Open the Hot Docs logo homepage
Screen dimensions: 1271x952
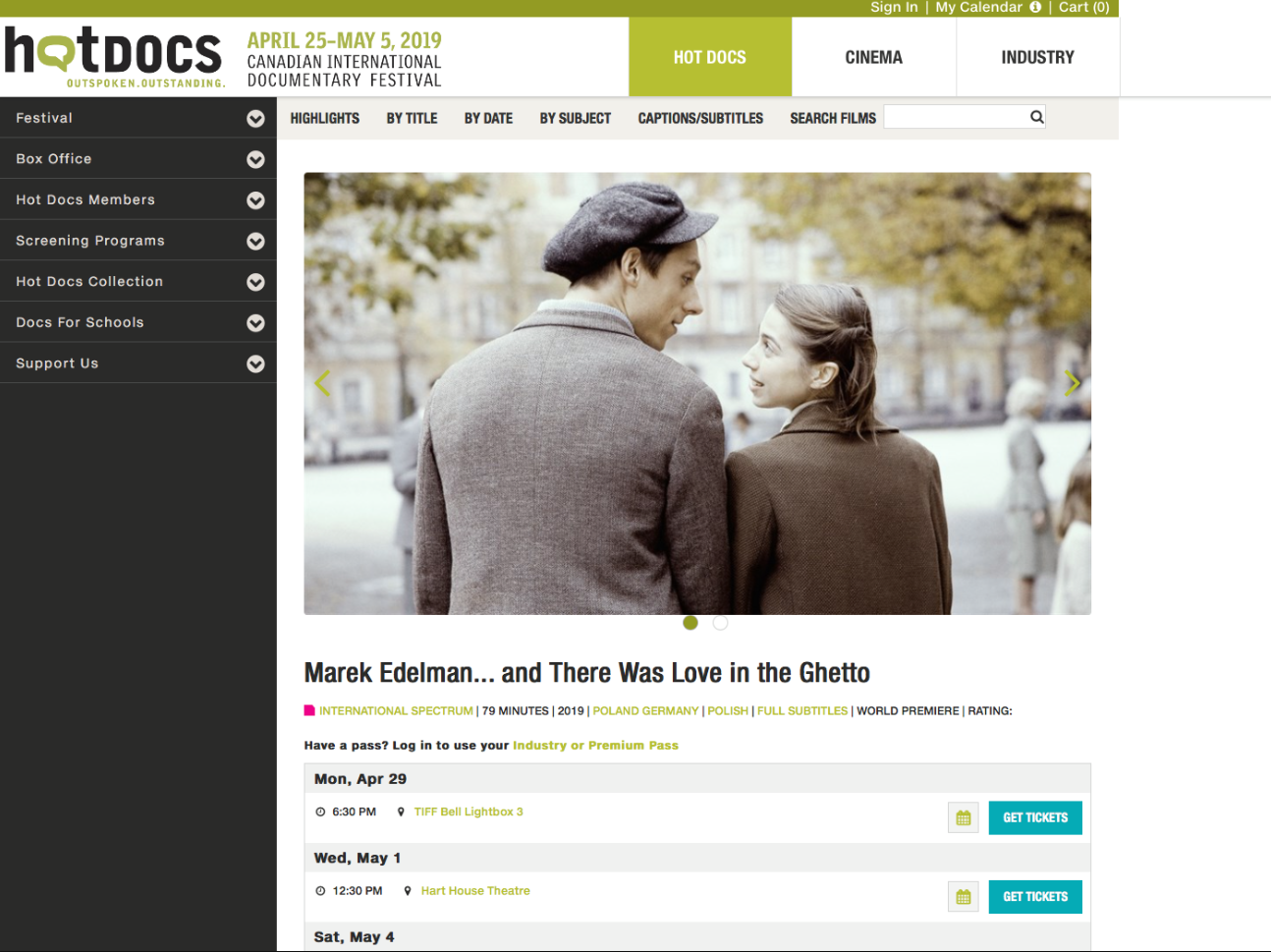(114, 56)
